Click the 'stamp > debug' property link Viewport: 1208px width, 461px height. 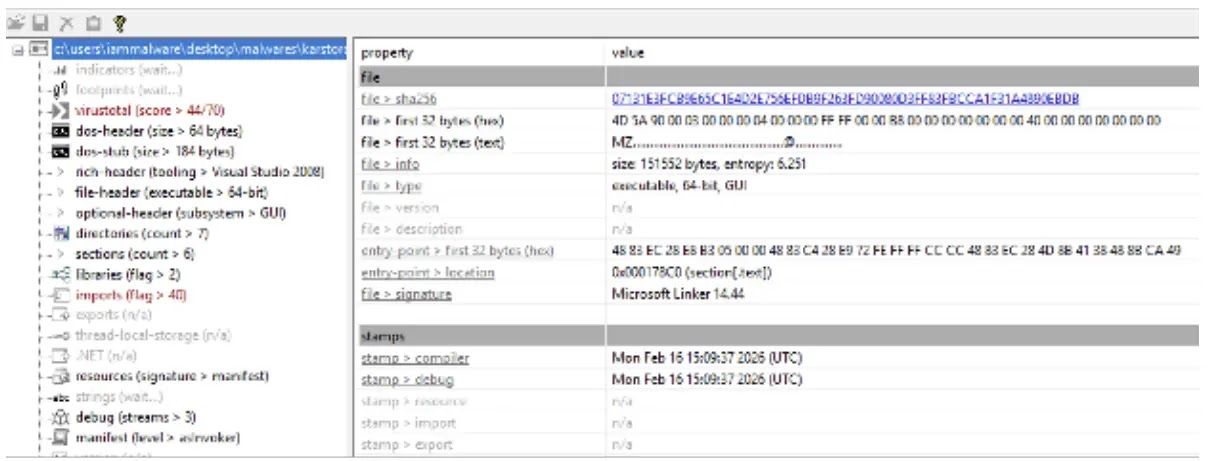pos(406,380)
